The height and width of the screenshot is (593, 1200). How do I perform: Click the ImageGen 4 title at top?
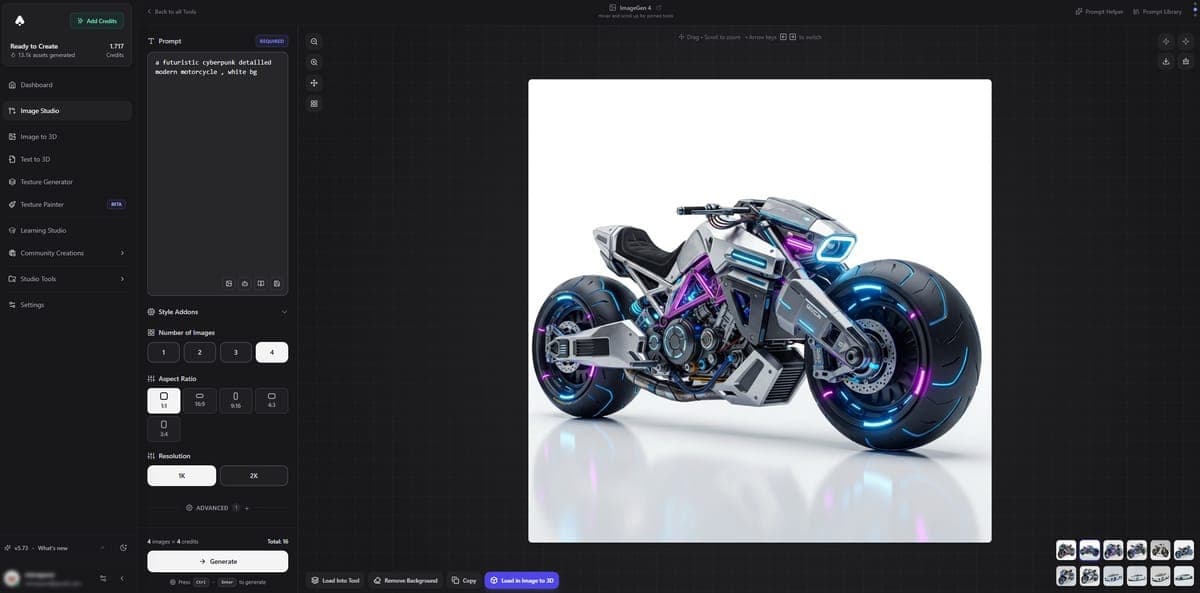635,7
